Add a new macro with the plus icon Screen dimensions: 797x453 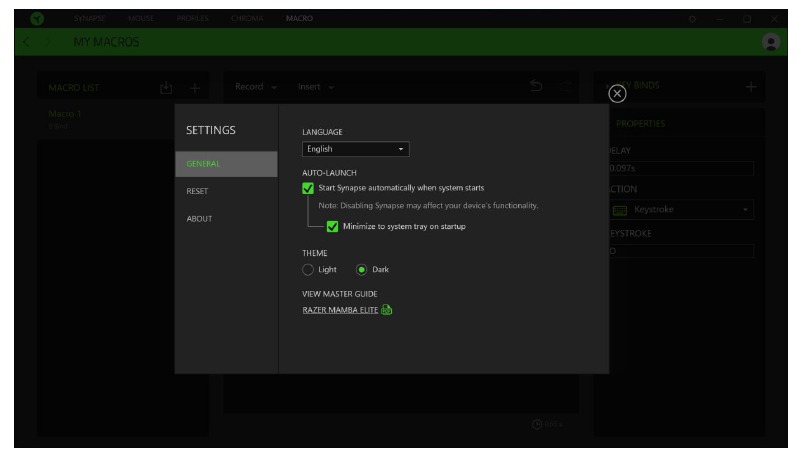[194, 88]
